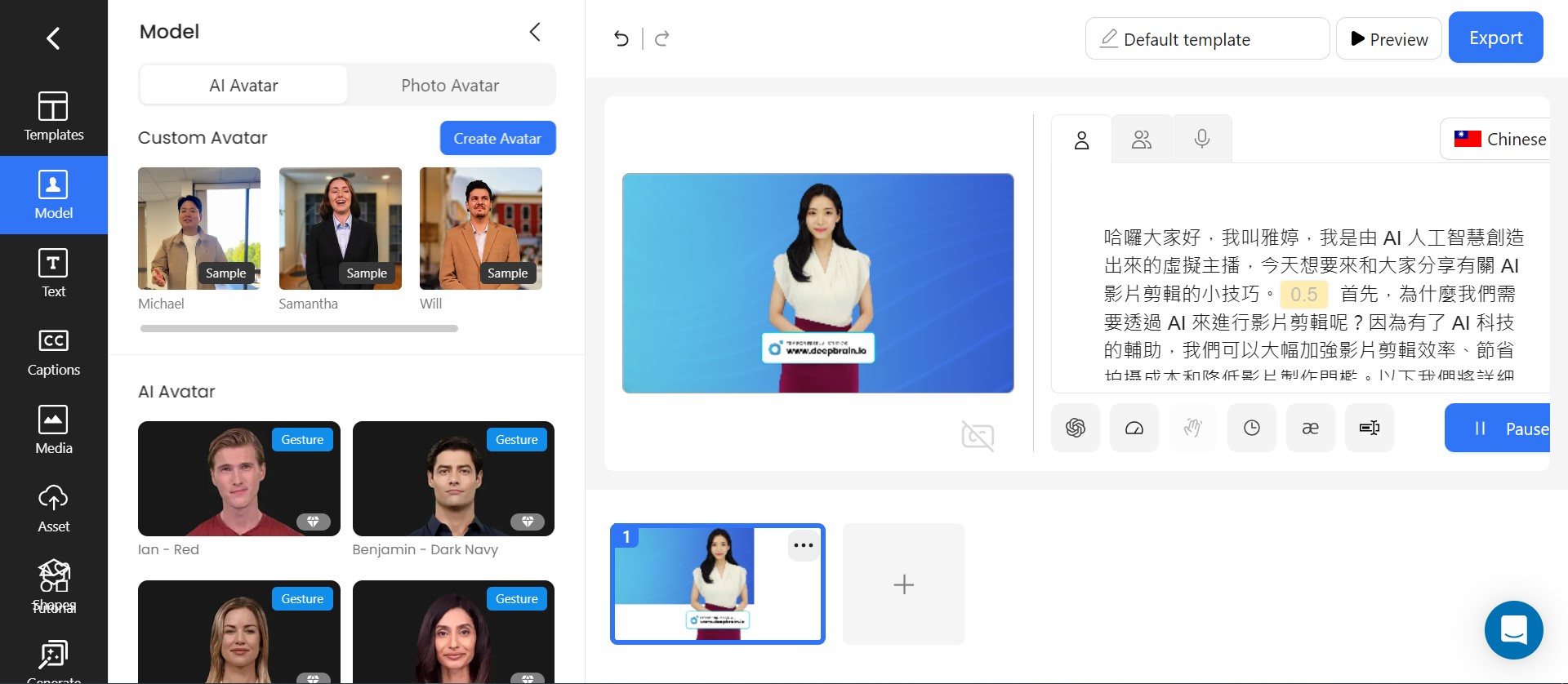Open scene 1 three-dots options menu
Image resolution: width=1568 pixels, height=684 pixels.
click(x=804, y=545)
